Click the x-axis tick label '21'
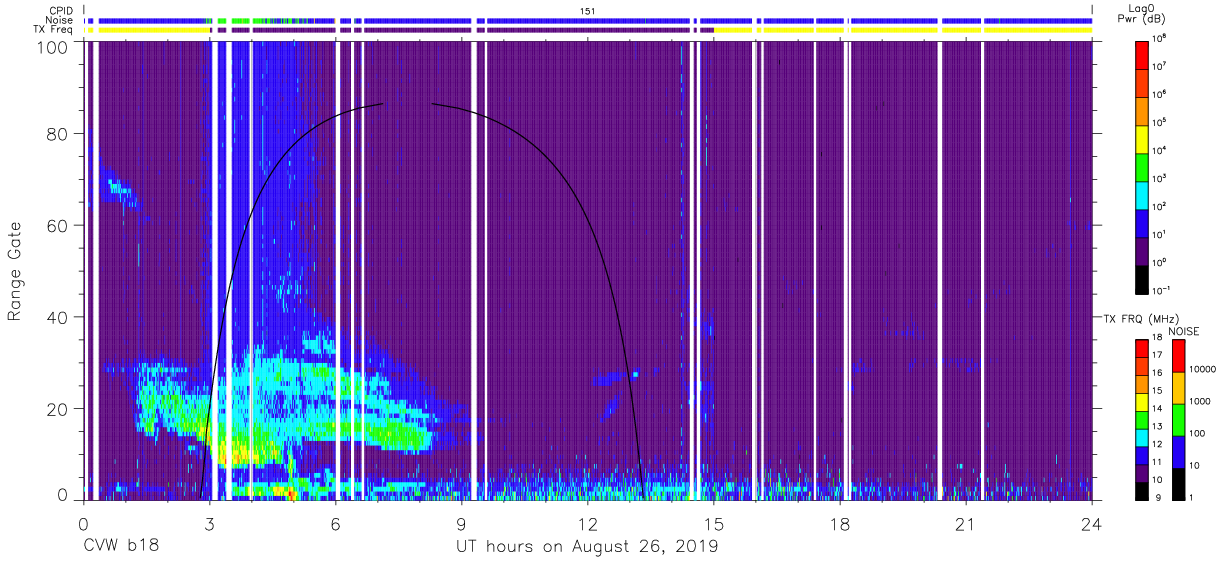This screenshot has width=1228, height=567. pyautogui.click(x=965, y=525)
